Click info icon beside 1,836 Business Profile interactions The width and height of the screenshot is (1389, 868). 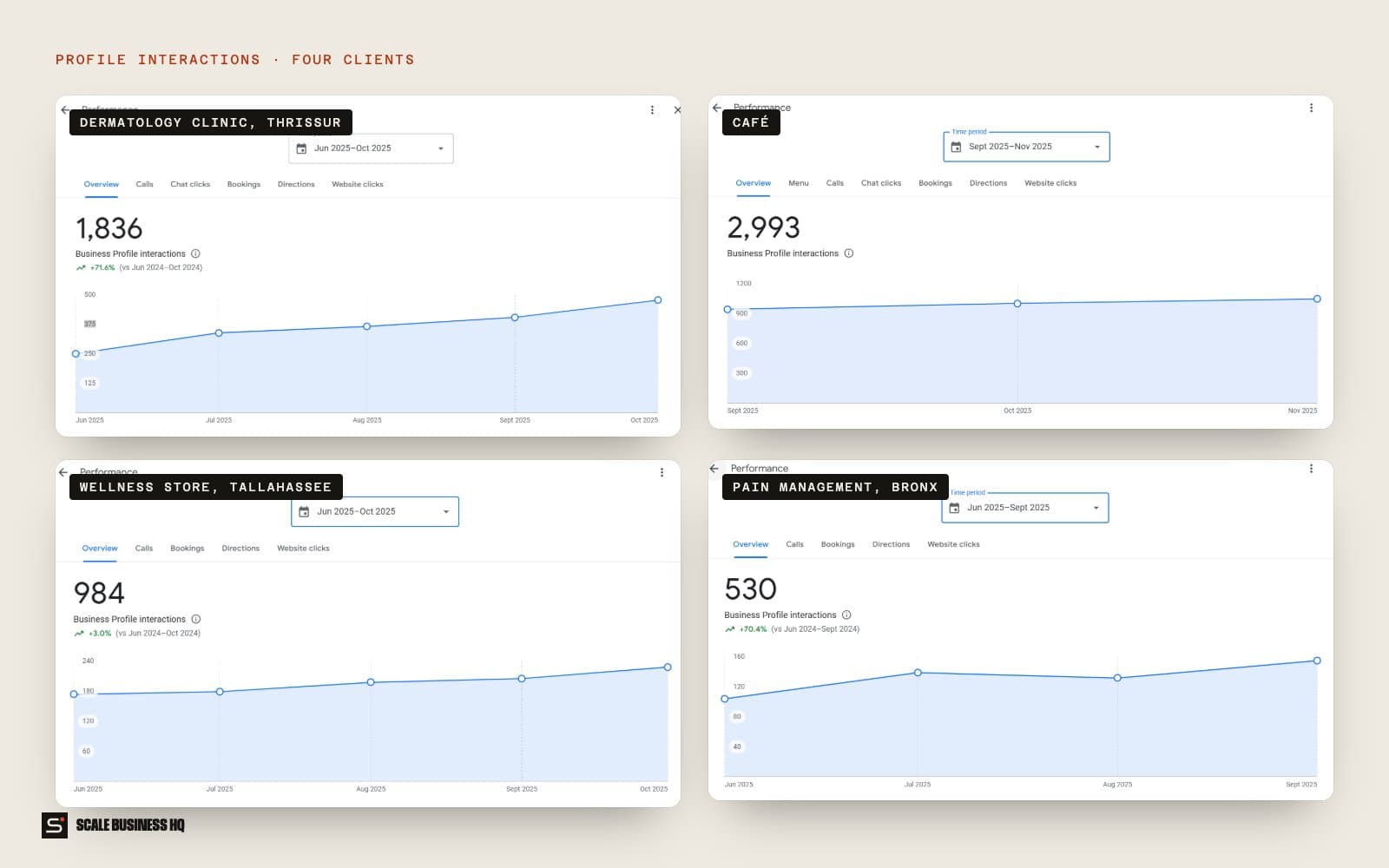195,254
